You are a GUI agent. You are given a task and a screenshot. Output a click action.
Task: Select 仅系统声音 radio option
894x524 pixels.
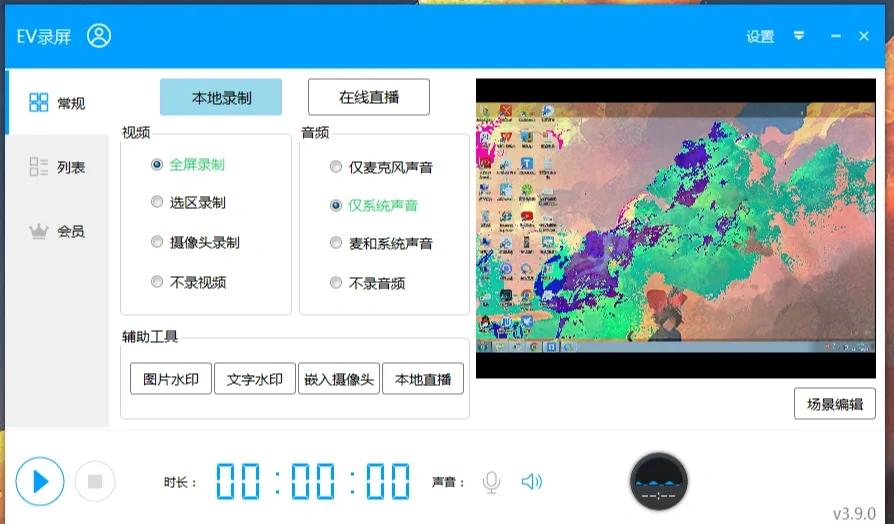click(x=374, y=205)
